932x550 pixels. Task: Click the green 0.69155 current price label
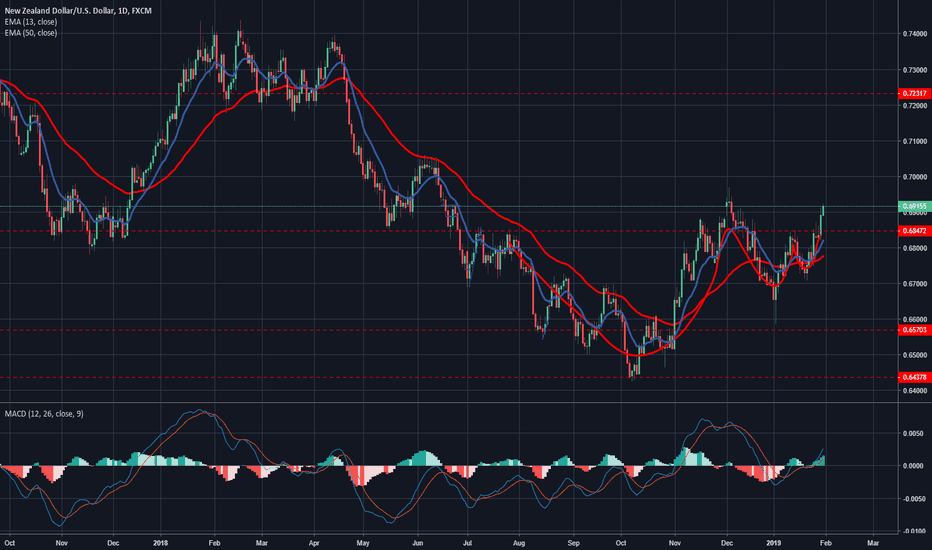(914, 206)
